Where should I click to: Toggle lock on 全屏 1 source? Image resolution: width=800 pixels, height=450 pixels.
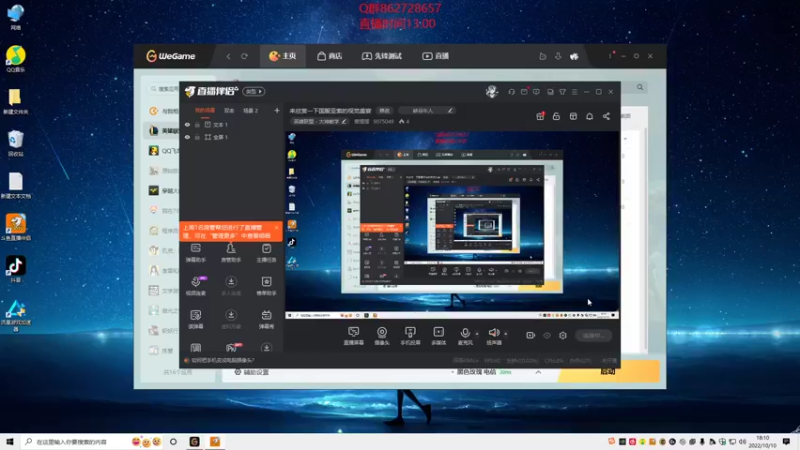197,137
